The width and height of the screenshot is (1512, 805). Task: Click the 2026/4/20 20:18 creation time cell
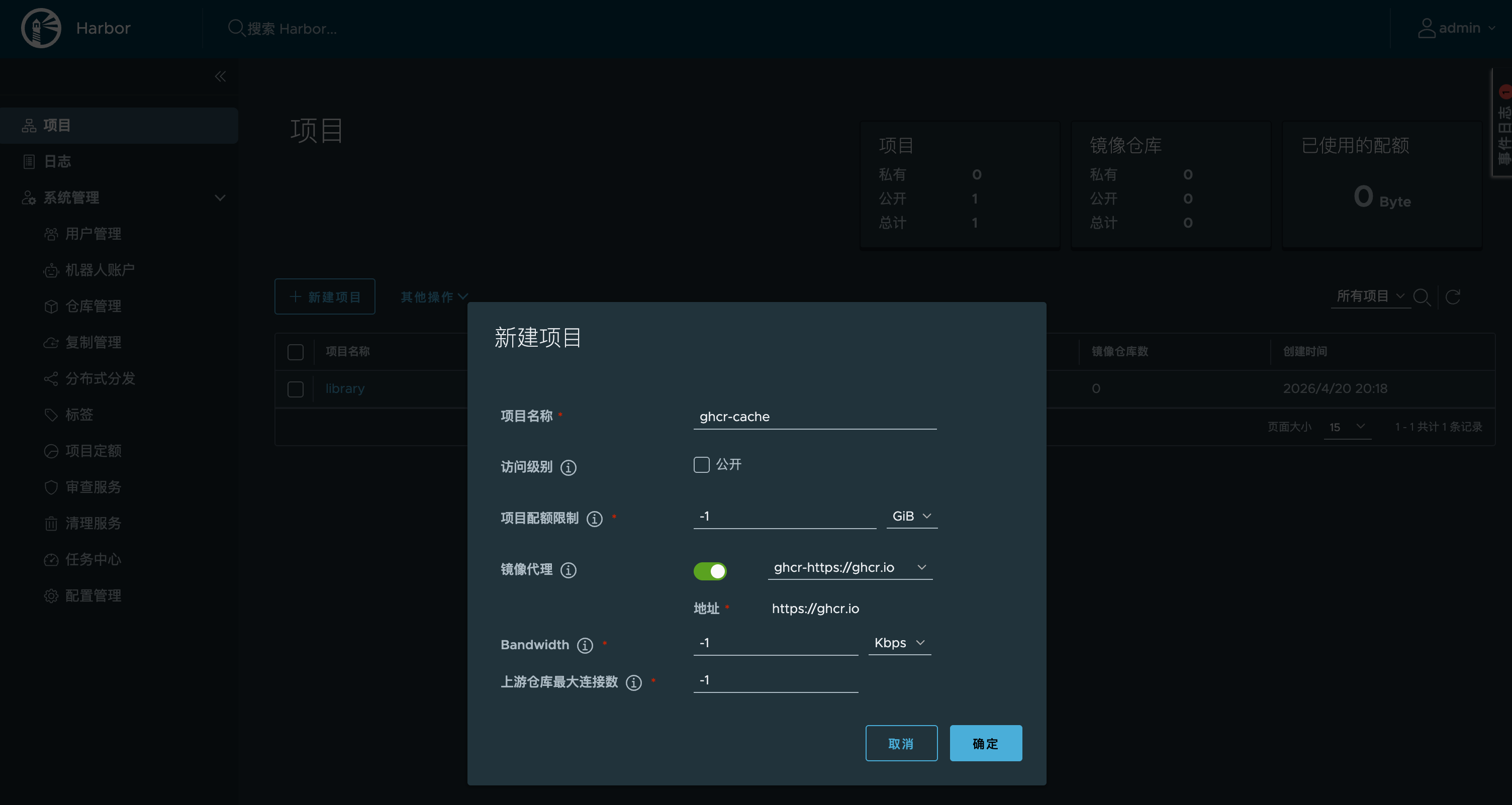tap(1335, 389)
